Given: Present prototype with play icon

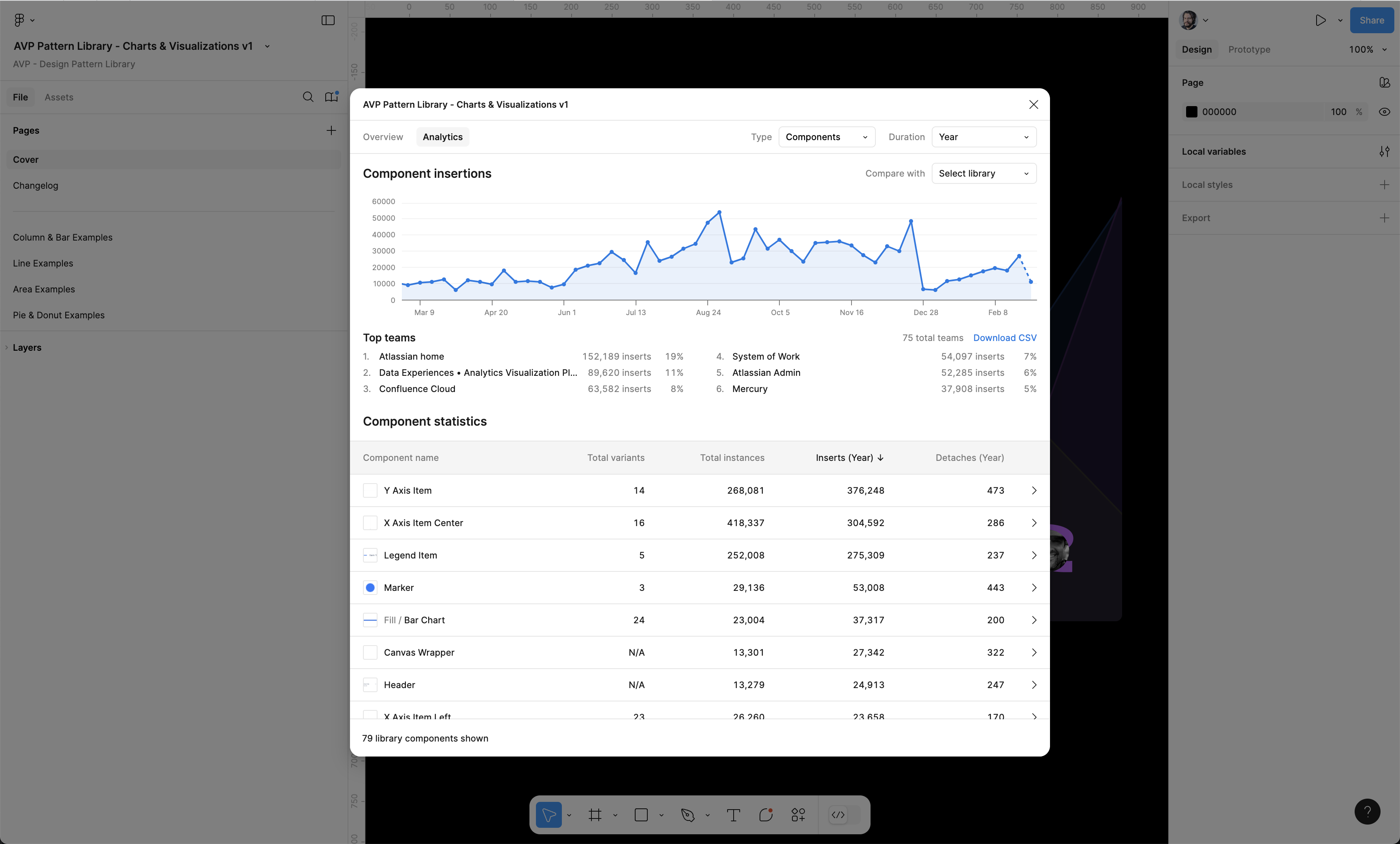Looking at the screenshot, I should click(x=1321, y=20).
